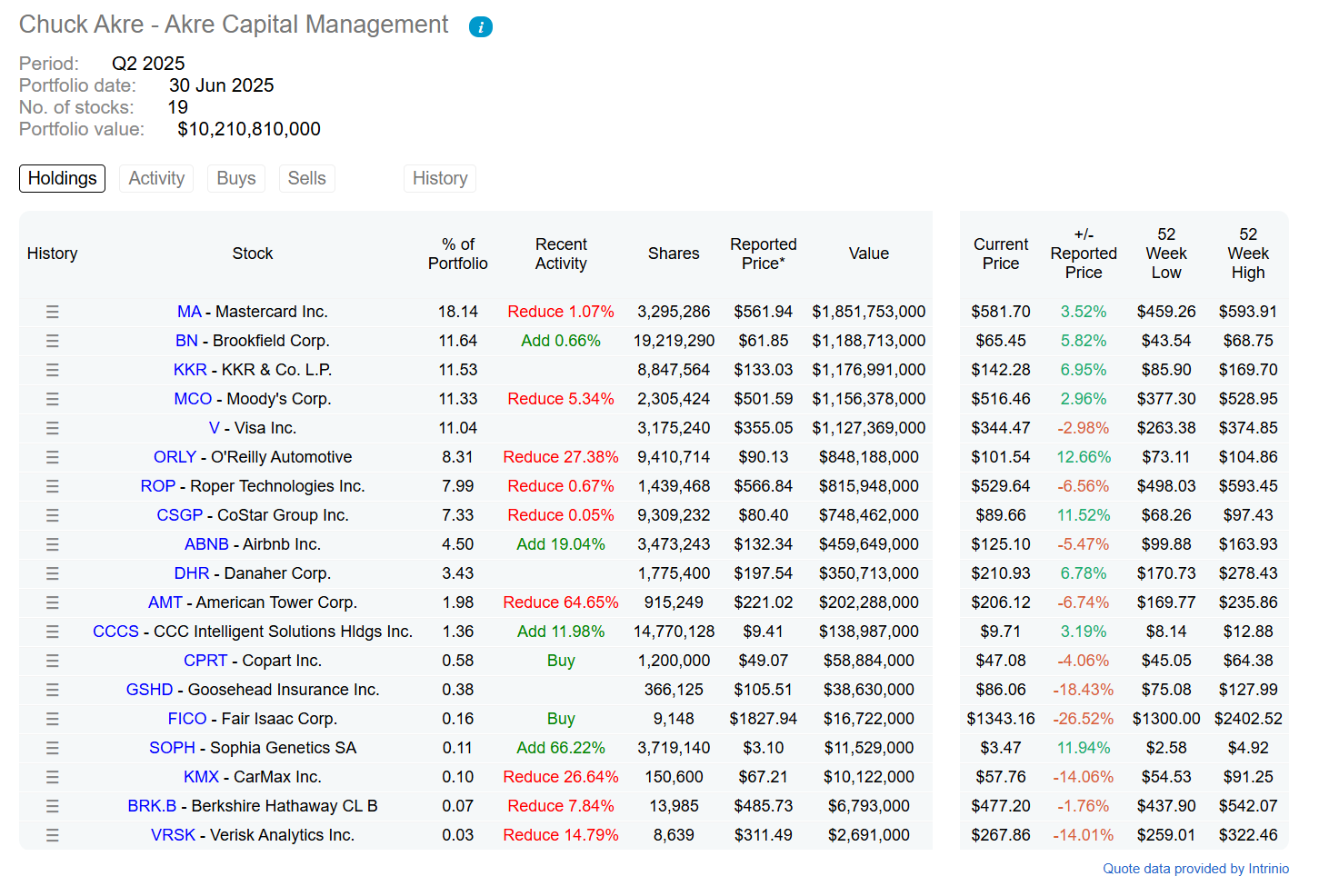1319x896 pixels.
Task: Click the Current Price column header
Action: click(1001, 254)
